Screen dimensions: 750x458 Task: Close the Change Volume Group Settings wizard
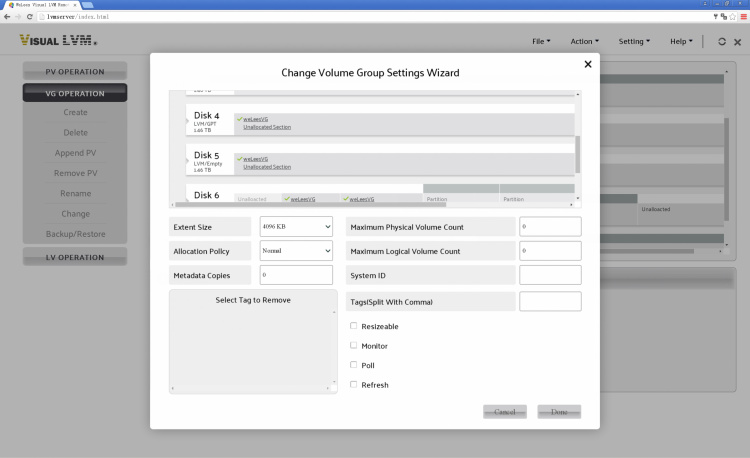click(587, 64)
